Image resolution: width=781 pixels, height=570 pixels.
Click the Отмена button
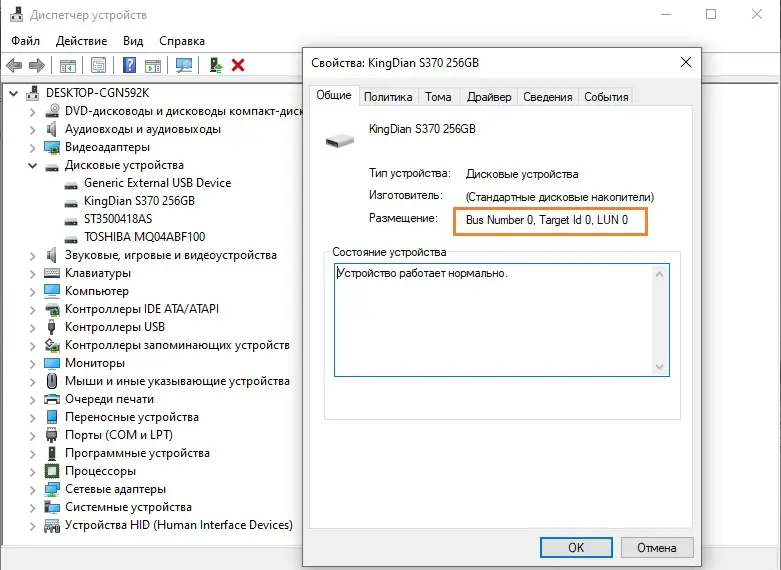pos(656,548)
